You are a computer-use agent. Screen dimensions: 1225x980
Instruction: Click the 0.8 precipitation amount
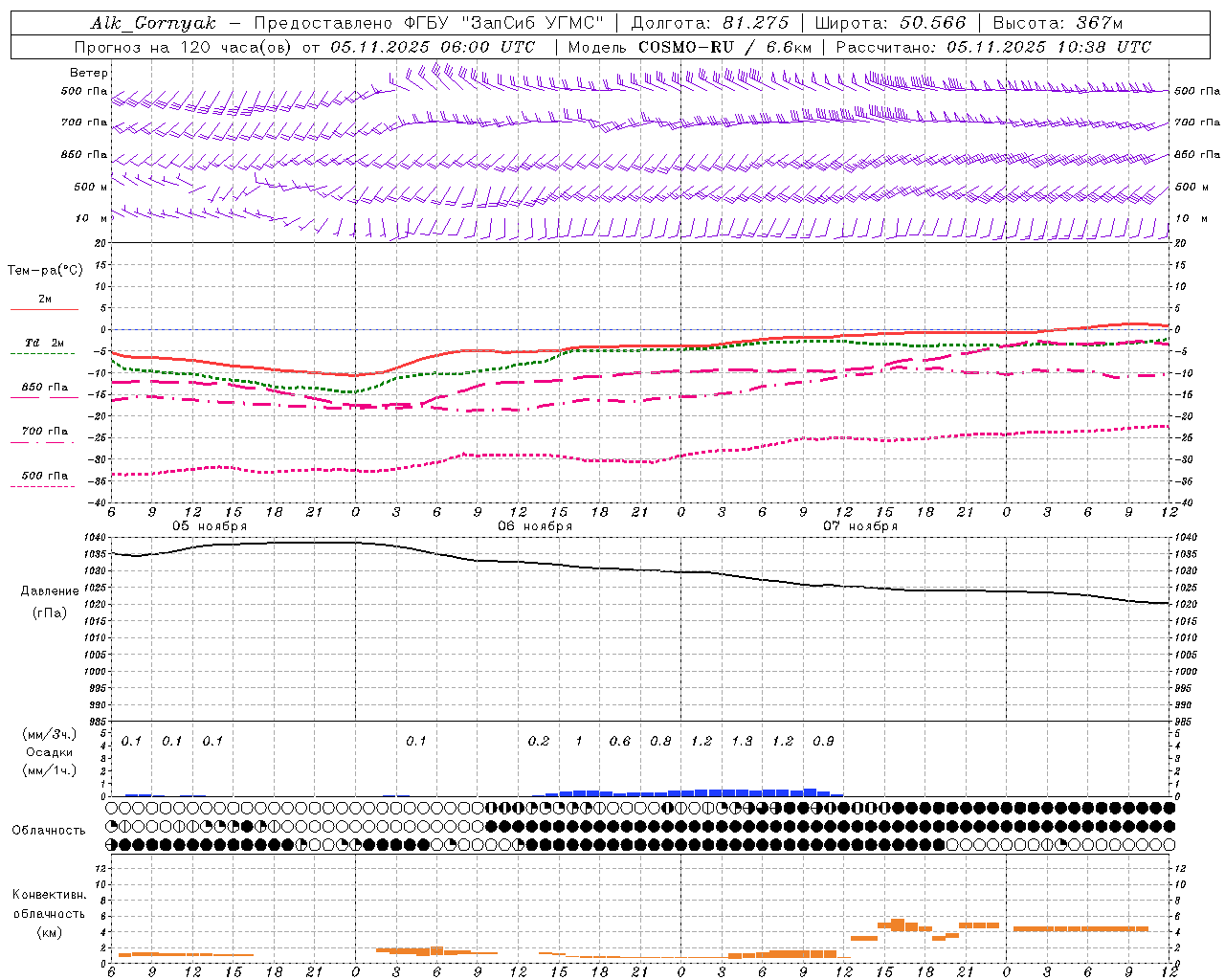(x=660, y=742)
